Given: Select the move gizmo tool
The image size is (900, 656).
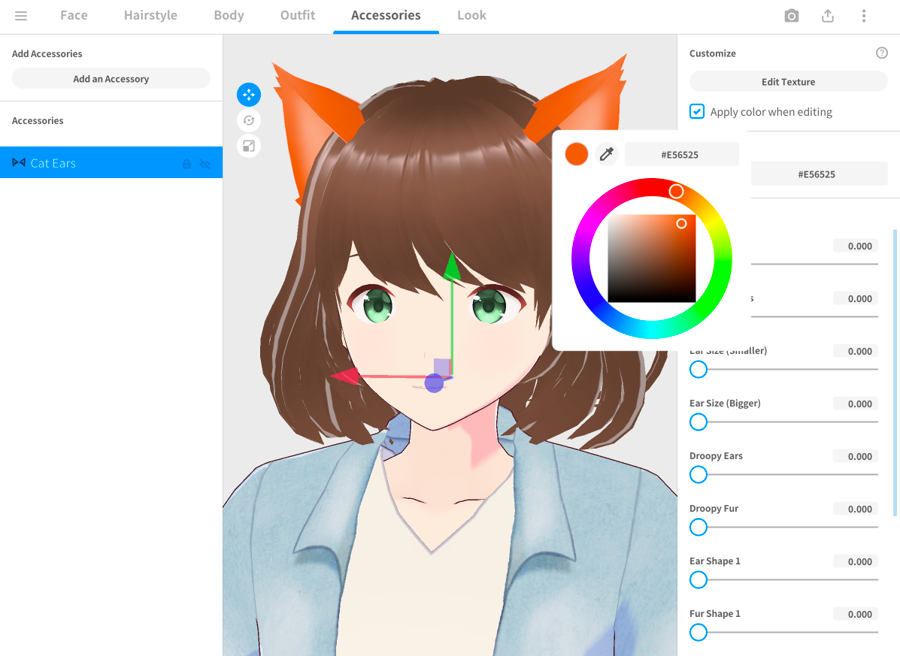Looking at the screenshot, I should coord(249,95).
